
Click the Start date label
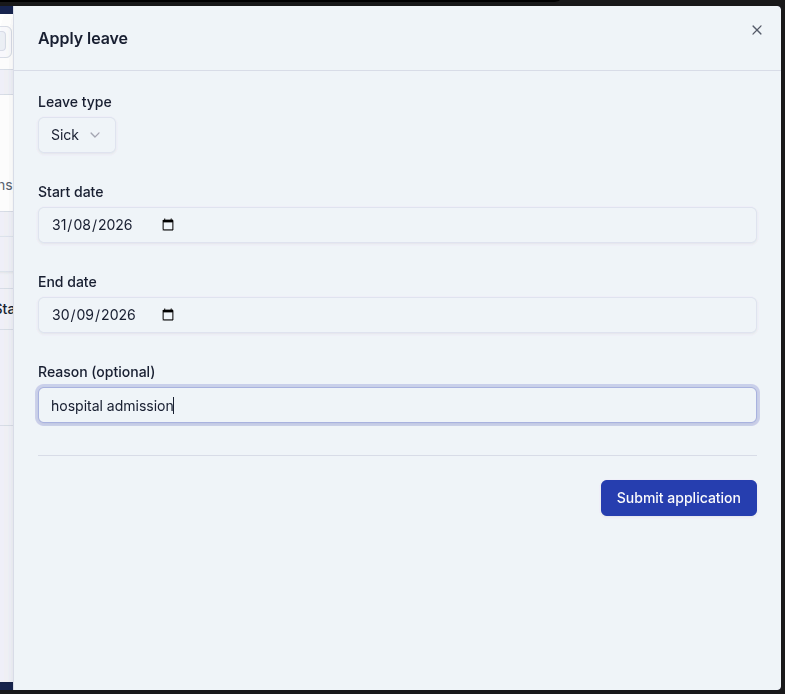[71, 192]
